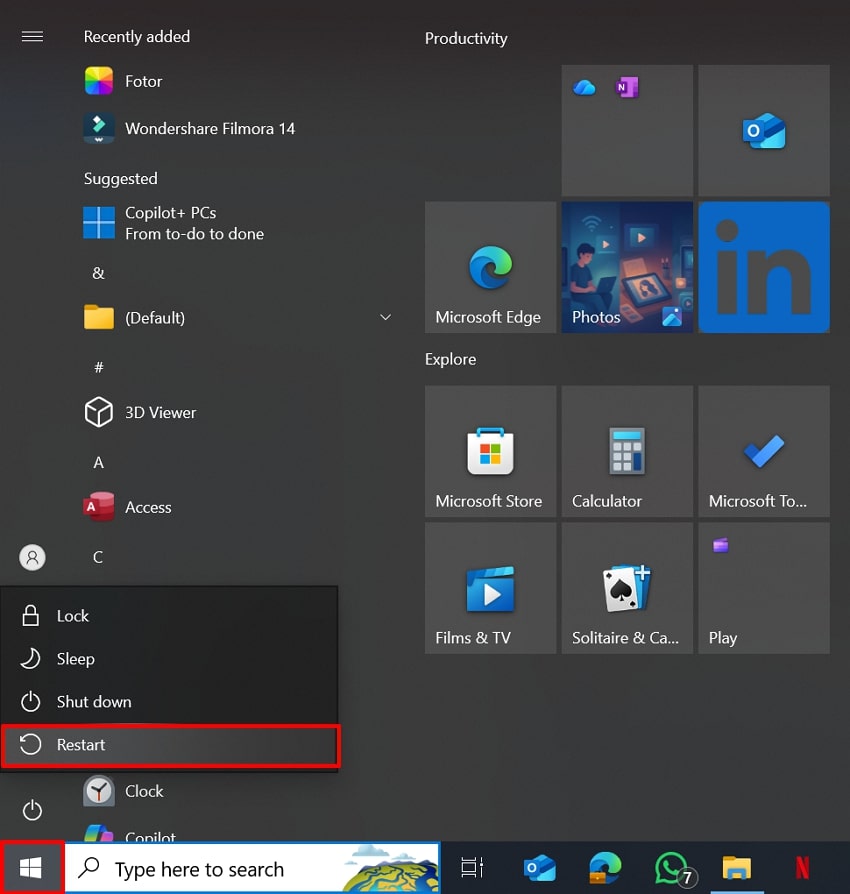Viewport: 850px width, 894px height.
Task: Open the Outlook tile under Productivity
Action: tap(763, 130)
